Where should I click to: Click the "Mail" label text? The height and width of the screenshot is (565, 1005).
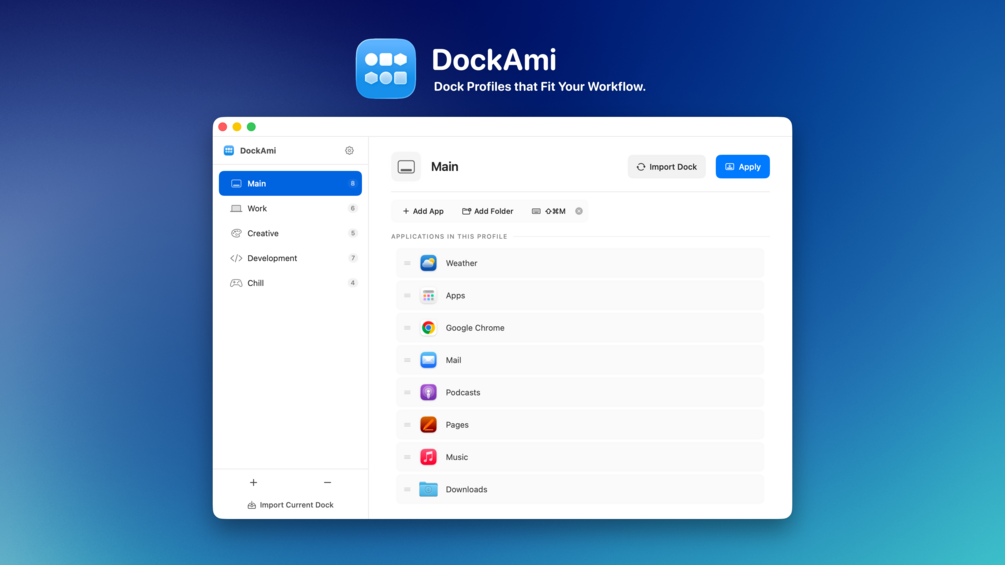tap(453, 360)
